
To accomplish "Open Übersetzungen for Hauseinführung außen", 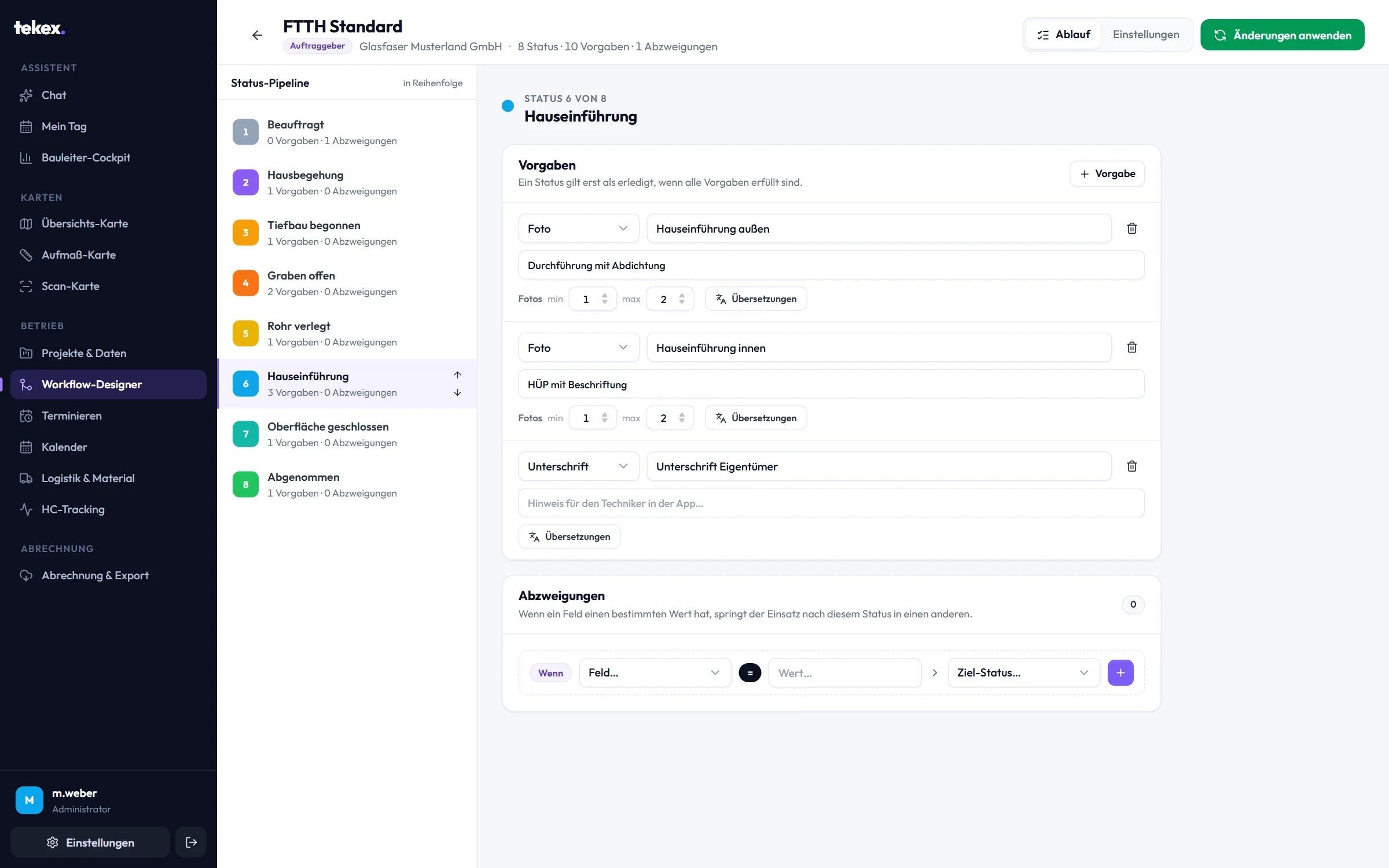I will pos(756,299).
